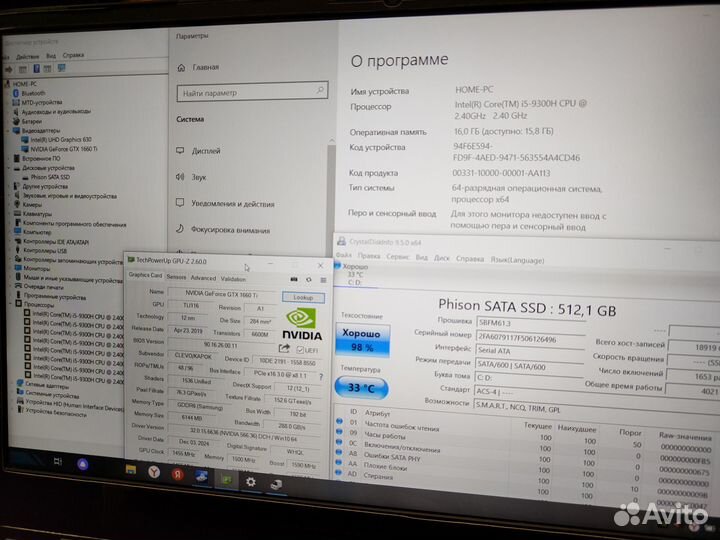720x540 pixels.
Task: Open the Сервис menu in CrystalDiskInfo
Action: tap(398, 257)
